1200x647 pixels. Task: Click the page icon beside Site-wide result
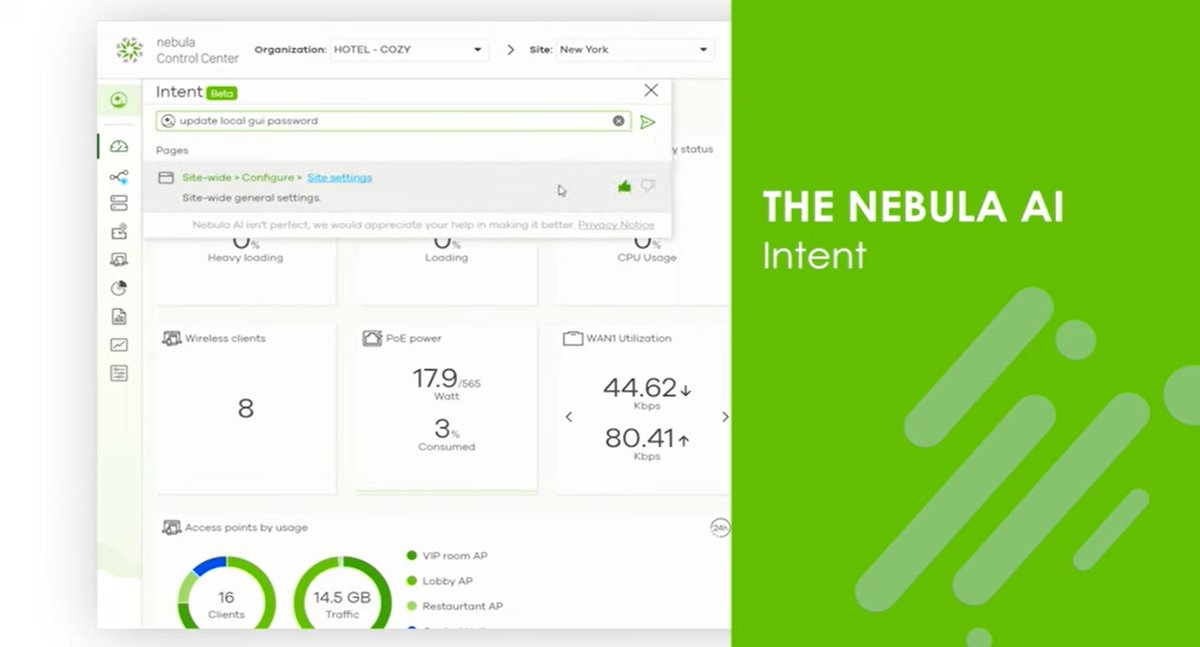(x=166, y=178)
